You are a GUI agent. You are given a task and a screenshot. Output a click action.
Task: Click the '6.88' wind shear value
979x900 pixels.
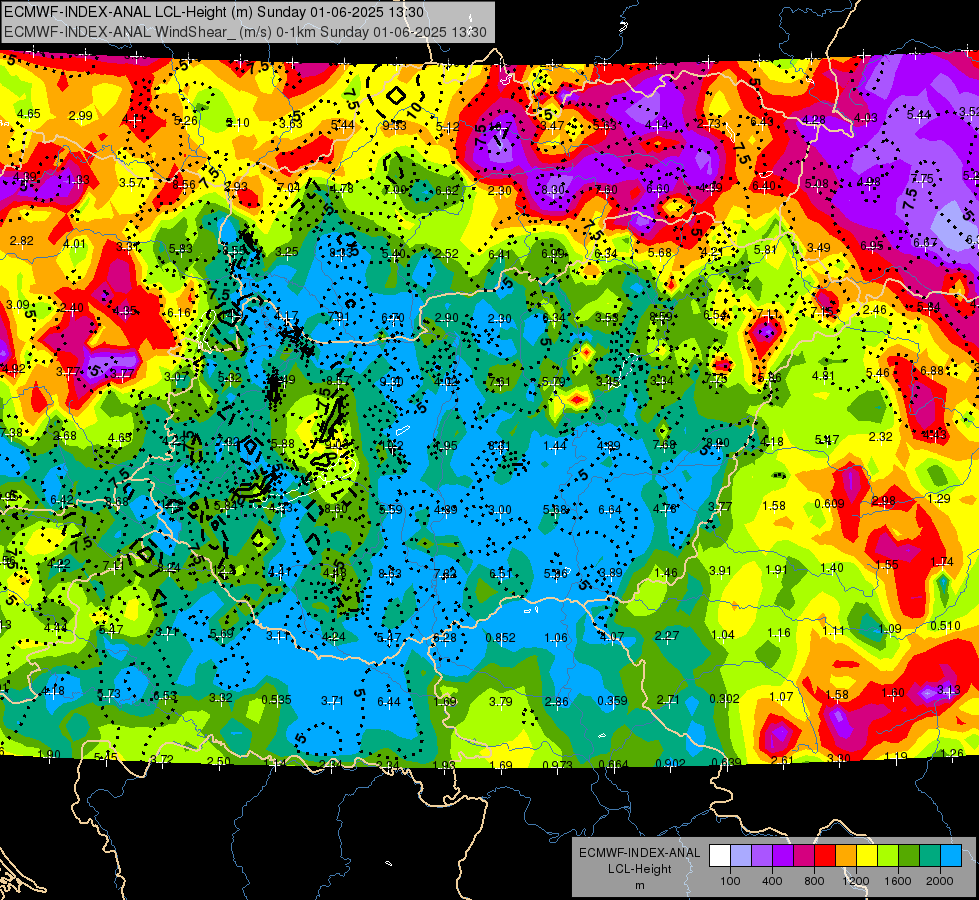click(x=932, y=370)
